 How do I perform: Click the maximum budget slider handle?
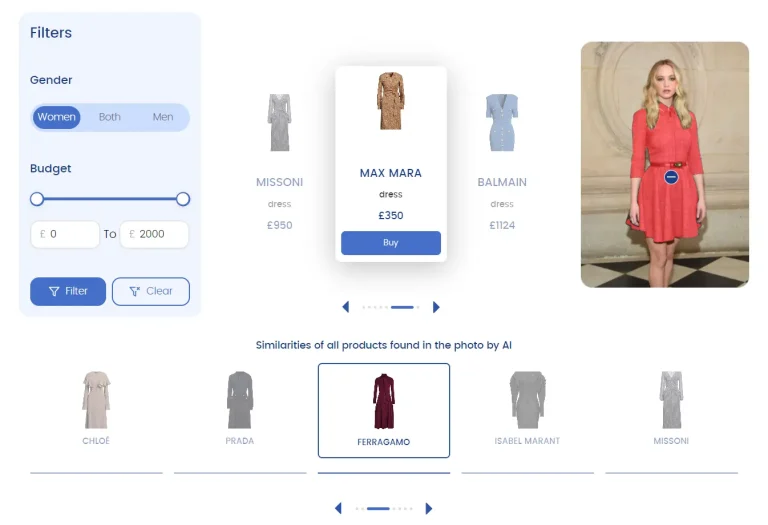coord(183,199)
